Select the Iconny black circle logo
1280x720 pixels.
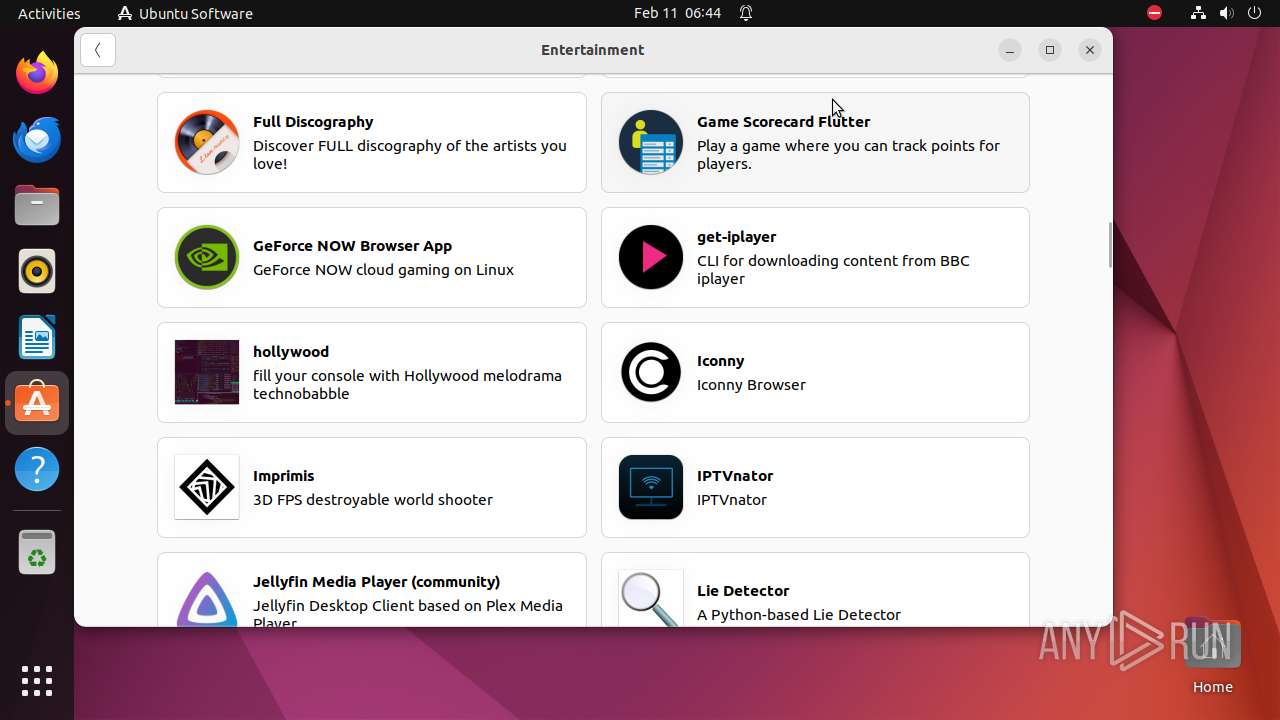point(651,372)
